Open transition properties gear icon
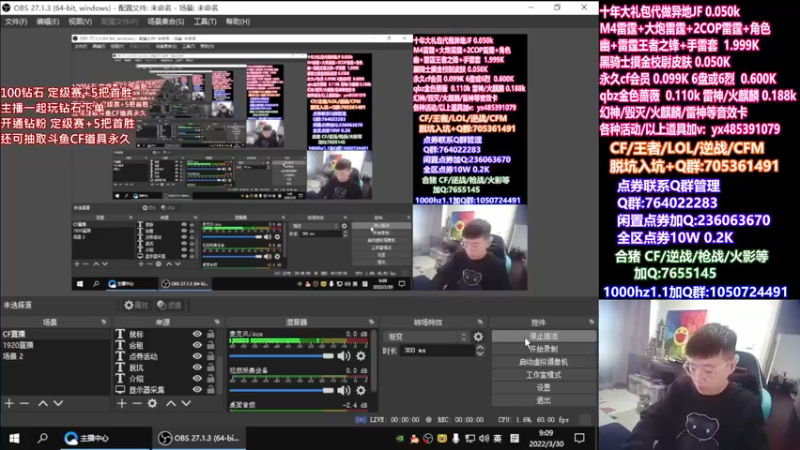 tap(478, 337)
